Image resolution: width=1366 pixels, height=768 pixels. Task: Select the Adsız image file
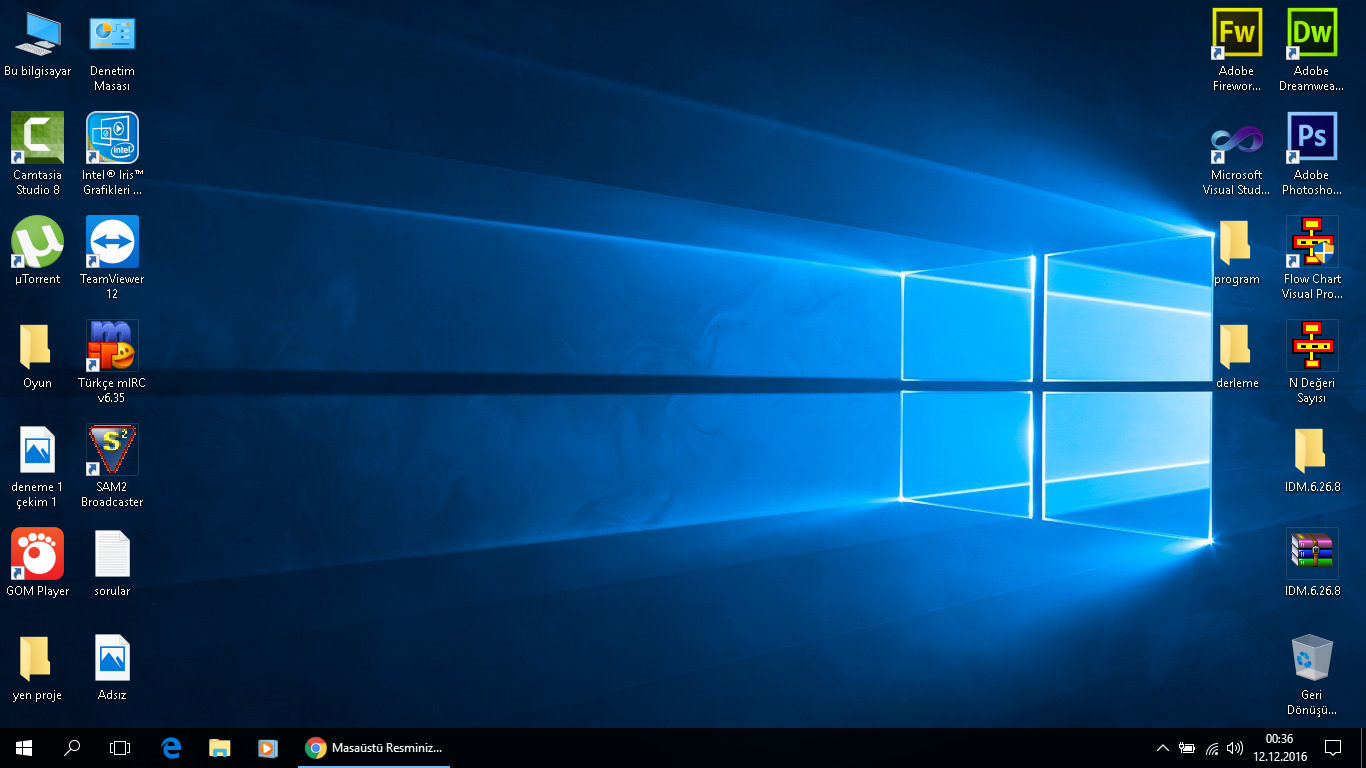[x=112, y=667]
